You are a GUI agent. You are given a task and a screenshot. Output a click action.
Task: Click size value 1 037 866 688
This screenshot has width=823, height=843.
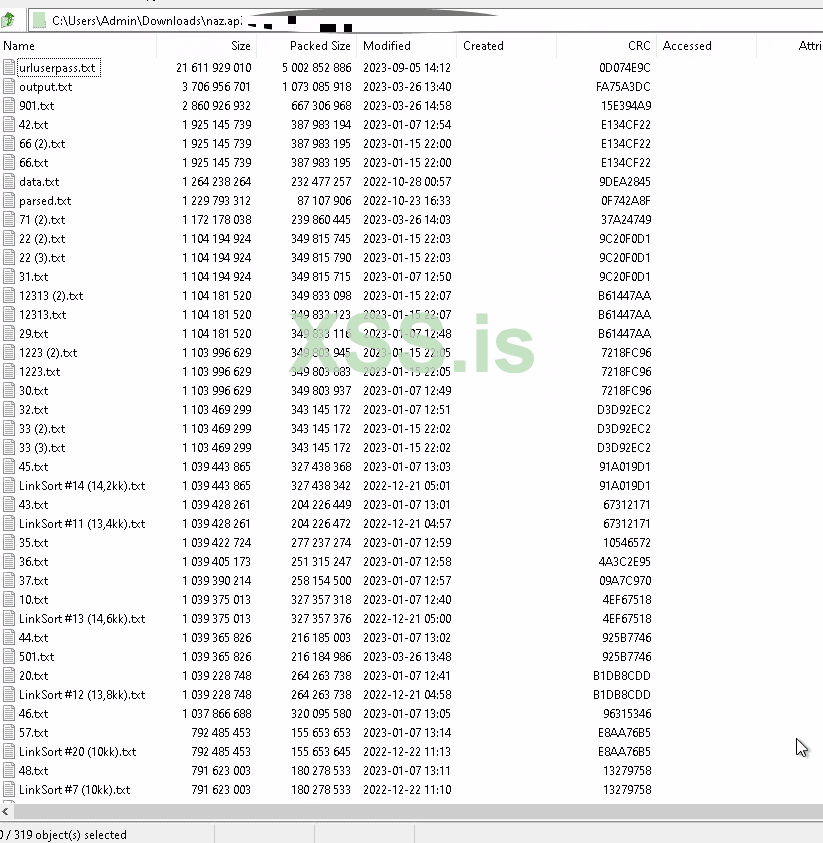click(217, 713)
